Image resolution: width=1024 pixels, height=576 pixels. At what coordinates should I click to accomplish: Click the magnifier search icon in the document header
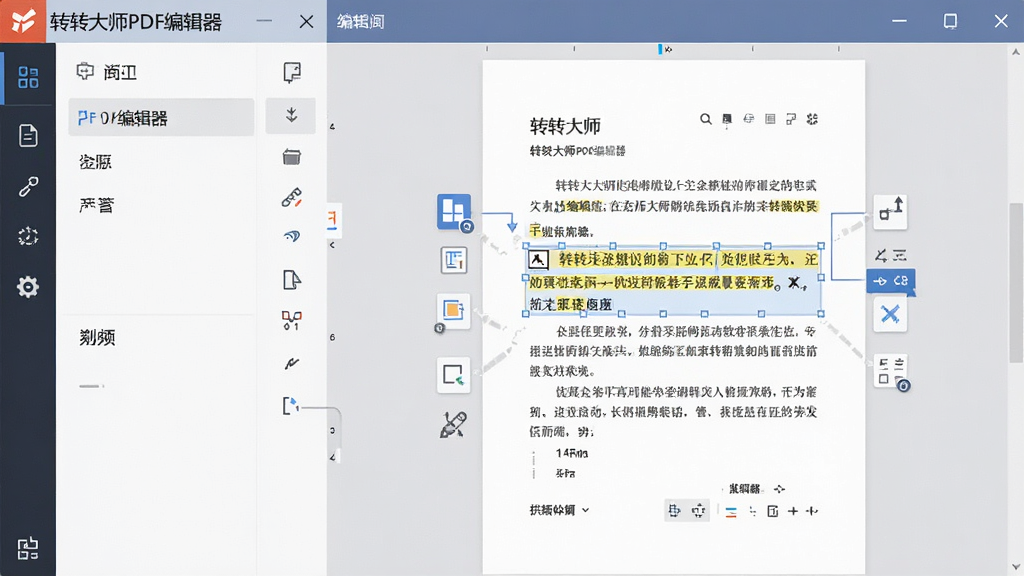tap(705, 119)
